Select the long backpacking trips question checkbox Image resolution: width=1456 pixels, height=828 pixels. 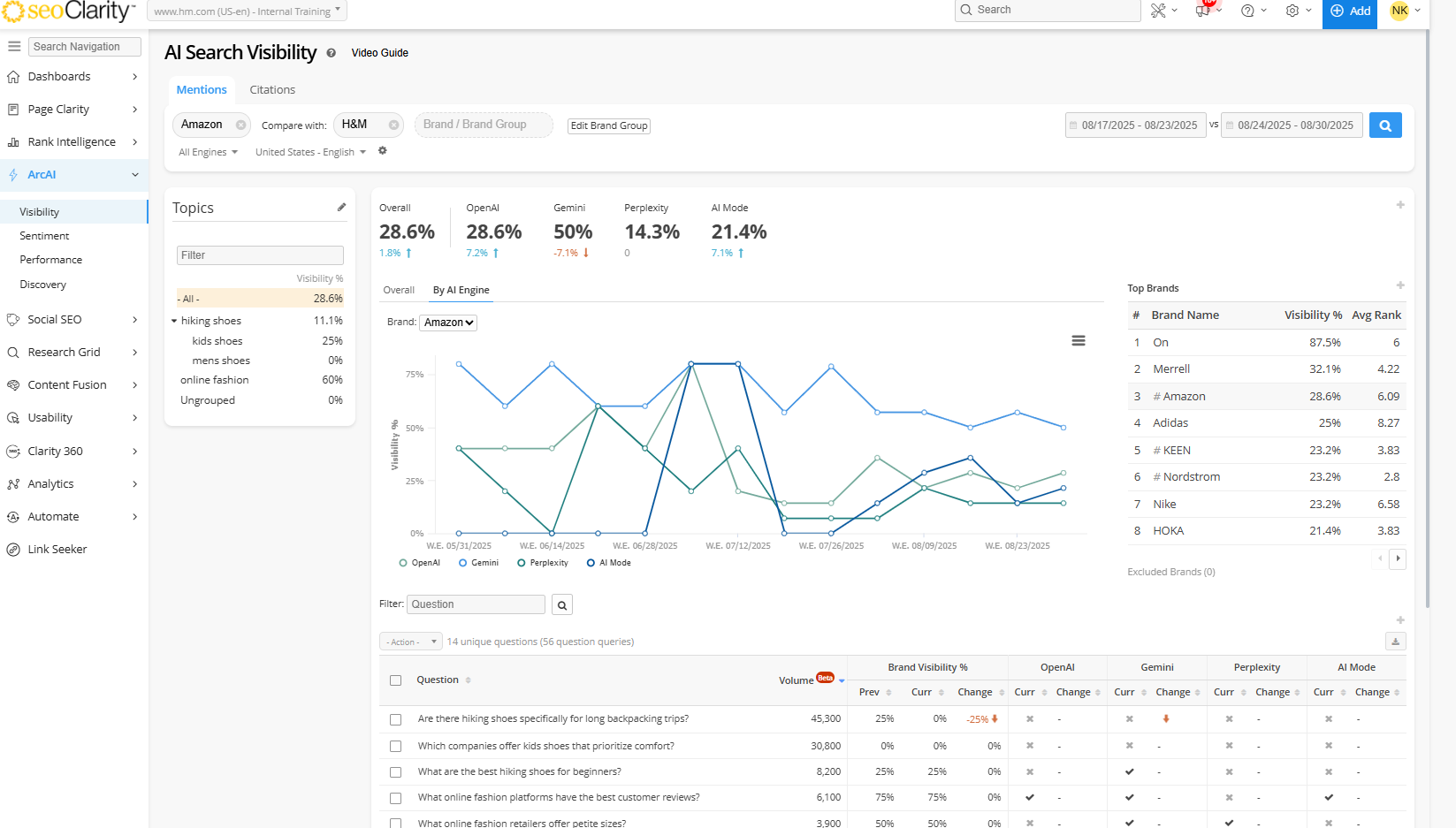[x=396, y=719]
